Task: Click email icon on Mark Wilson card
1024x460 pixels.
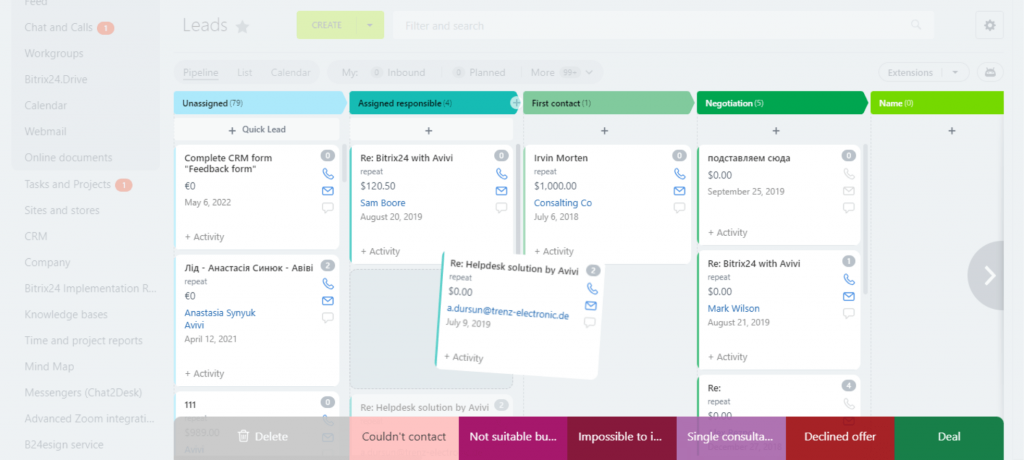Action: tap(849, 296)
